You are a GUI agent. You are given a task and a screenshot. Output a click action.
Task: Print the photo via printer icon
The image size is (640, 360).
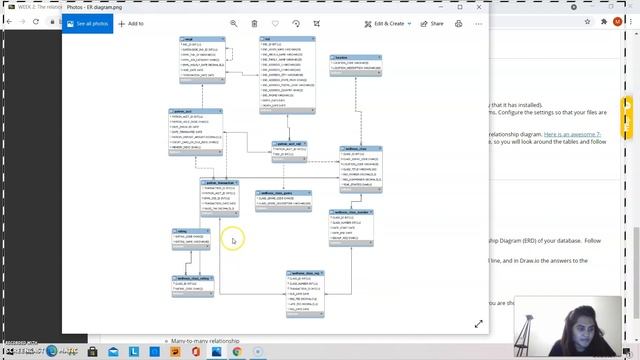coord(458,24)
